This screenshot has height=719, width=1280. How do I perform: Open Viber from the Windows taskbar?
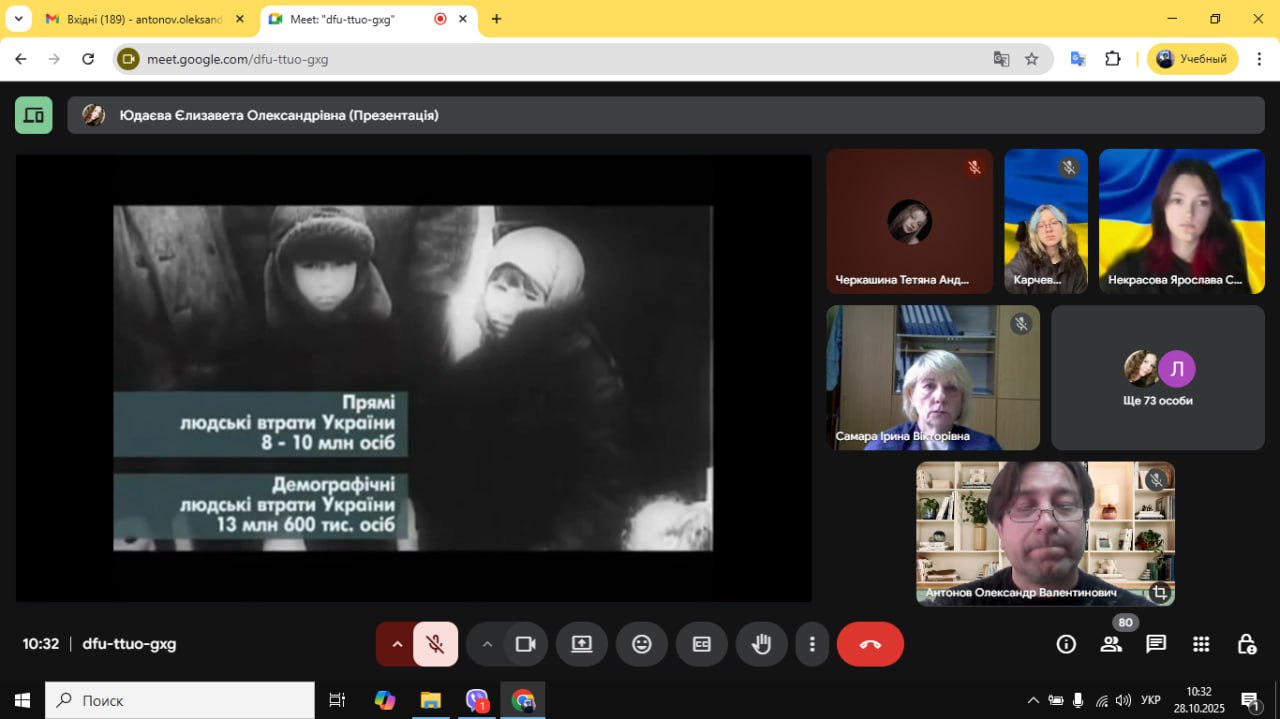[x=477, y=700]
